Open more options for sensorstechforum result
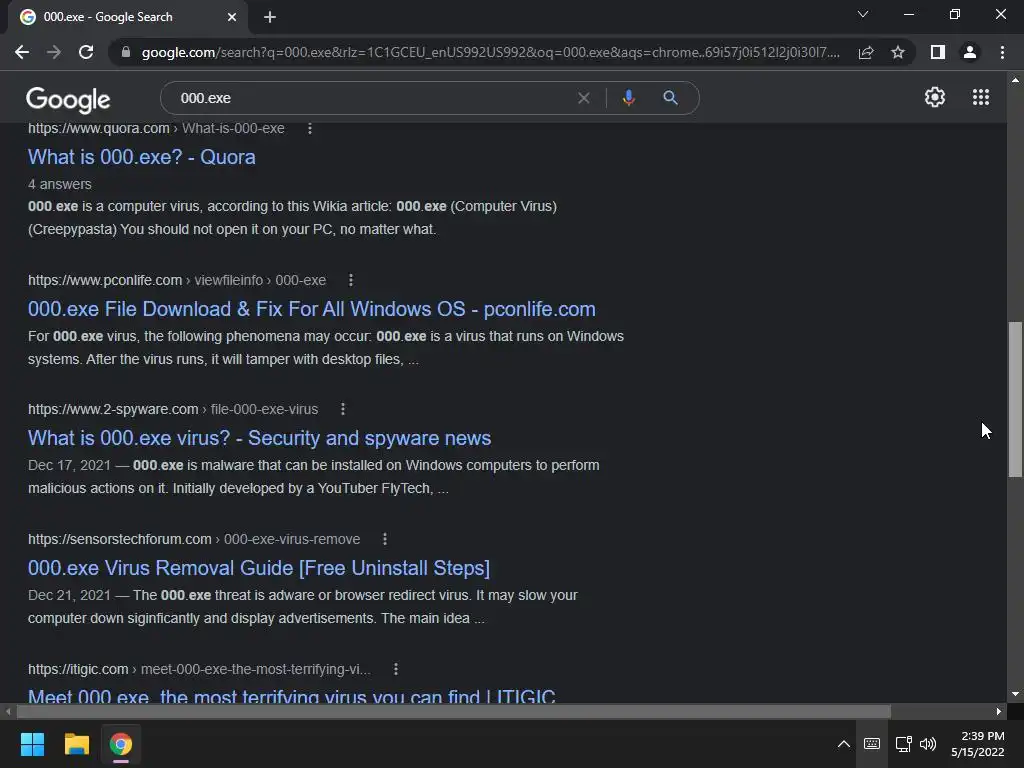 [x=385, y=539]
